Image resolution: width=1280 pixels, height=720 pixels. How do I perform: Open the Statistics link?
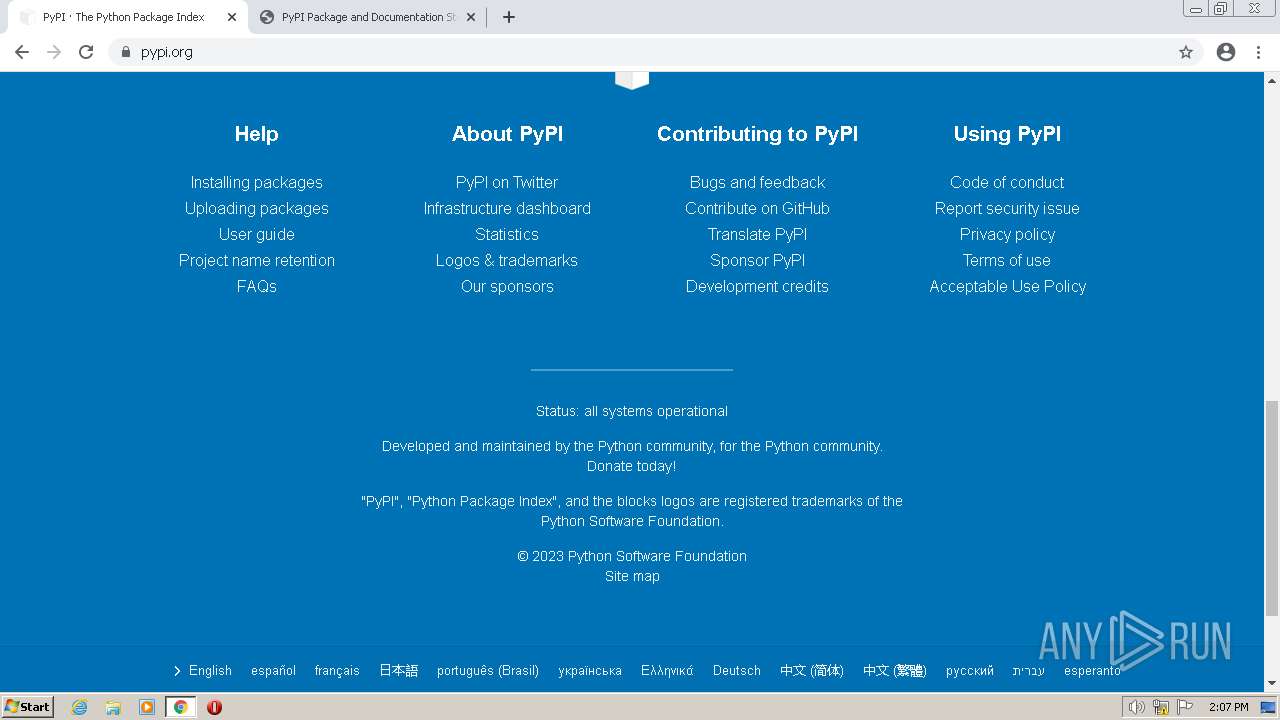(507, 234)
